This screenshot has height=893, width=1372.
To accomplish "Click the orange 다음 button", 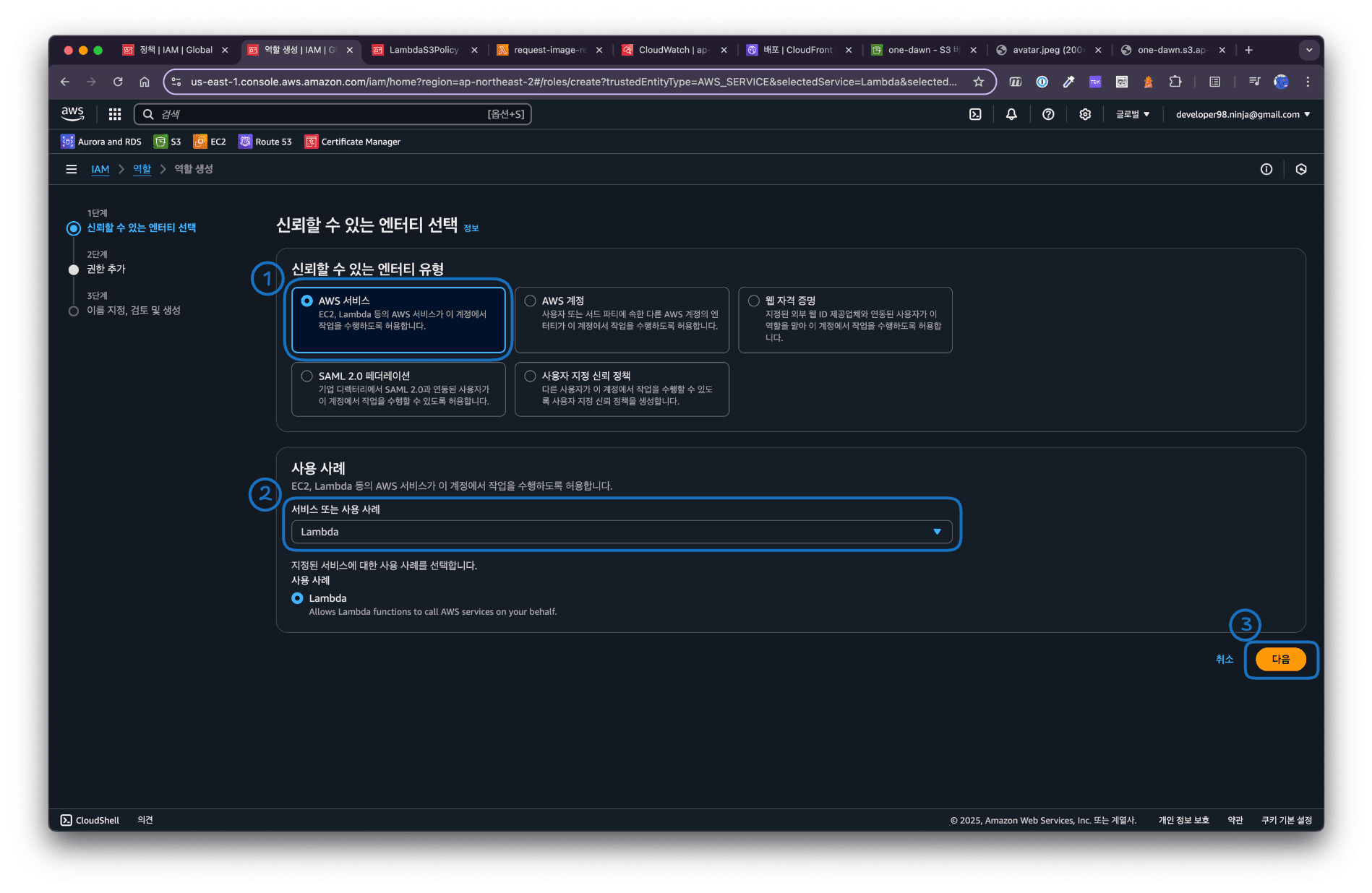I will (x=1281, y=660).
